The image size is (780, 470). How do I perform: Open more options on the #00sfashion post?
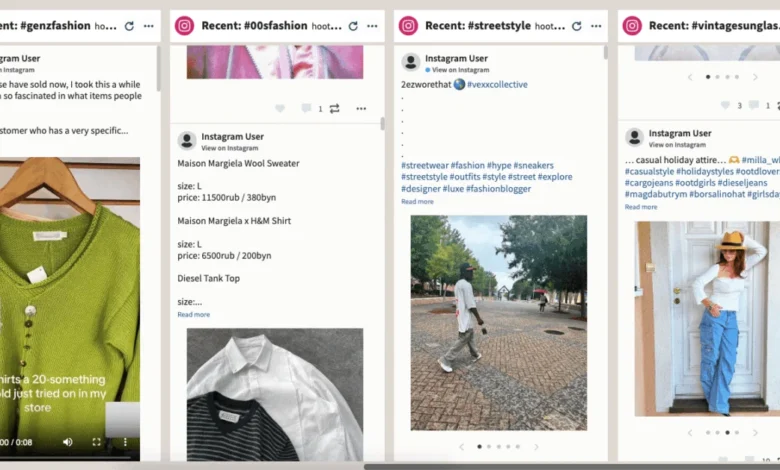point(361,108)
